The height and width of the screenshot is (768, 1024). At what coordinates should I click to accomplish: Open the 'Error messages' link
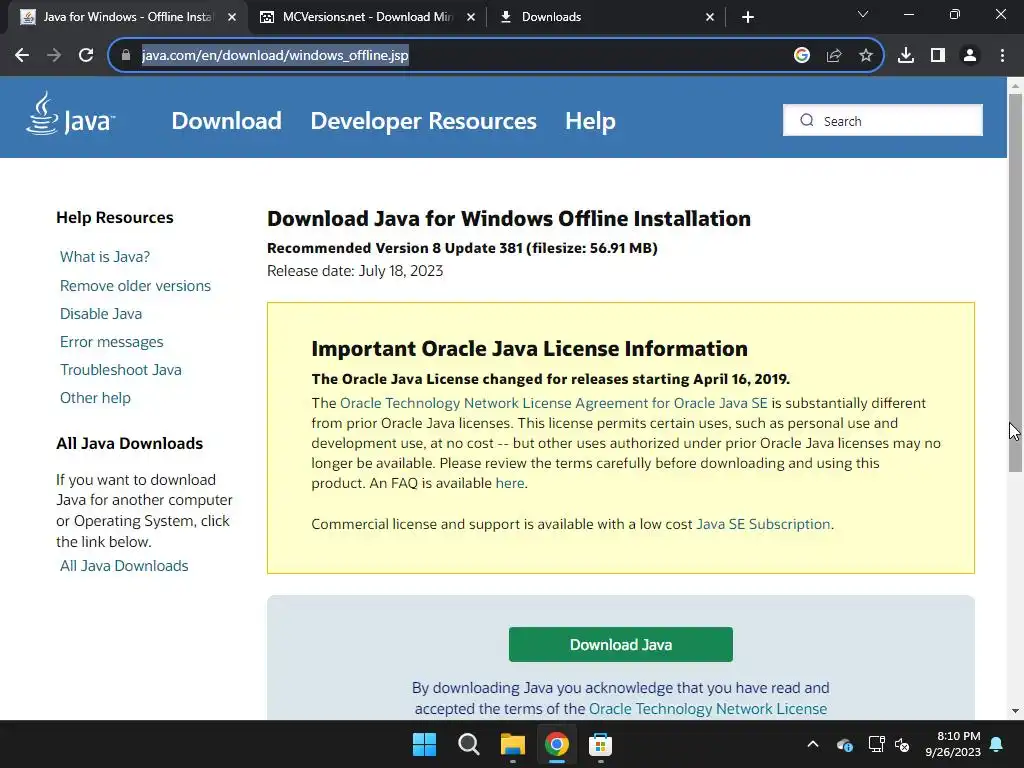112,342
